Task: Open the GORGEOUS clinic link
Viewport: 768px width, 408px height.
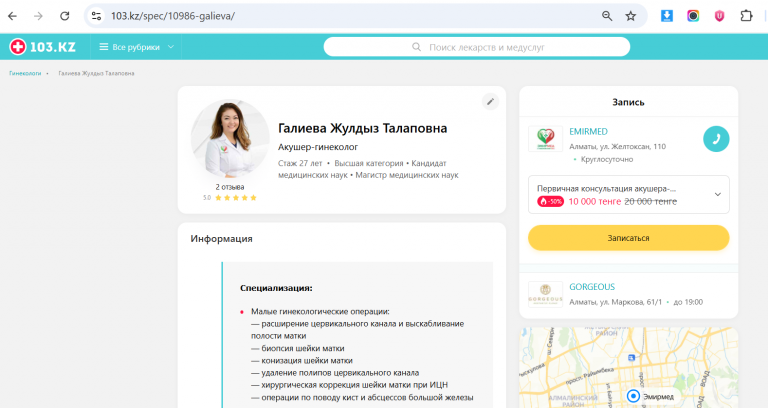Action: [592, 287]
